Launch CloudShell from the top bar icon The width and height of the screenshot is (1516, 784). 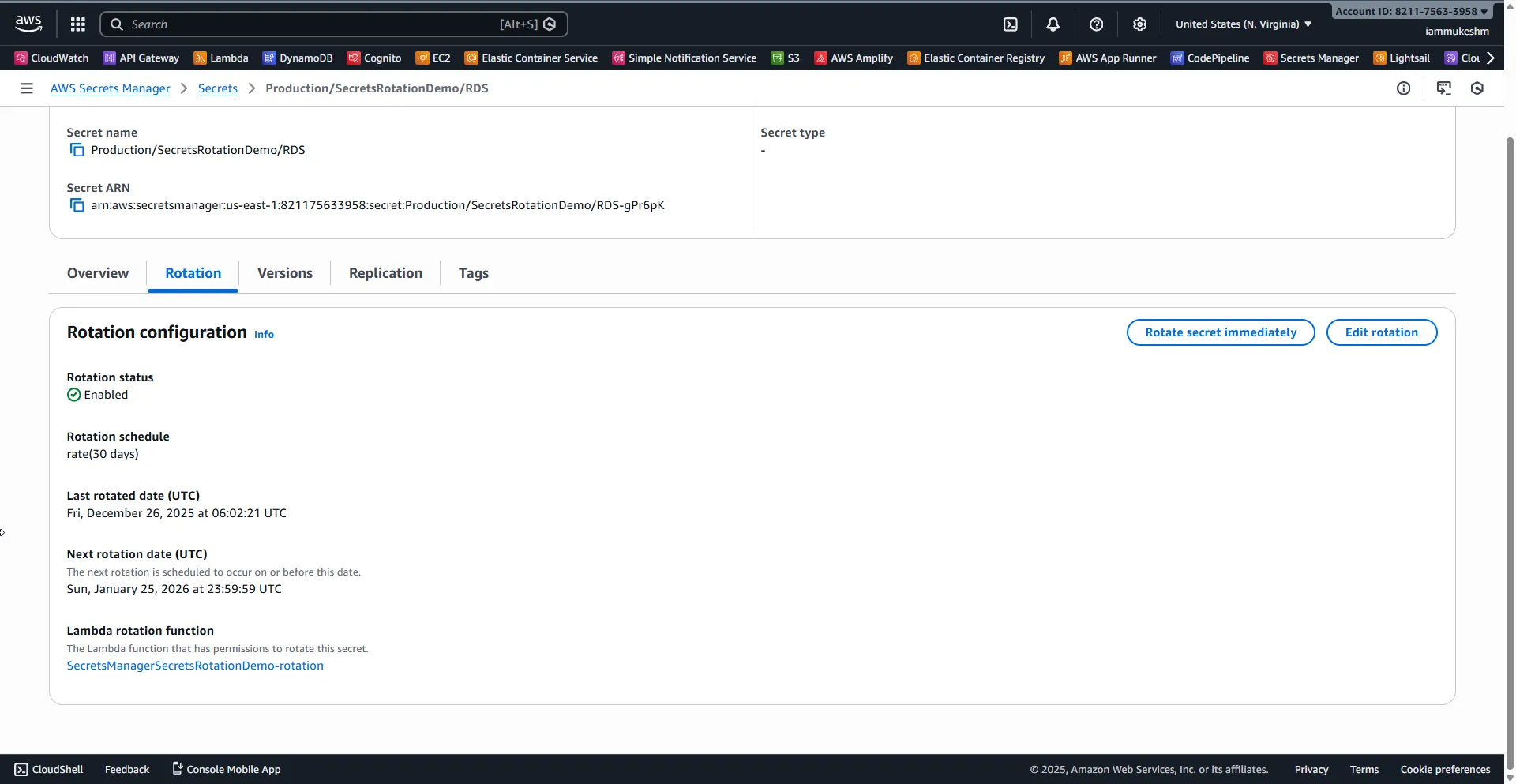pyautogui.click(x=1010, y=24)
